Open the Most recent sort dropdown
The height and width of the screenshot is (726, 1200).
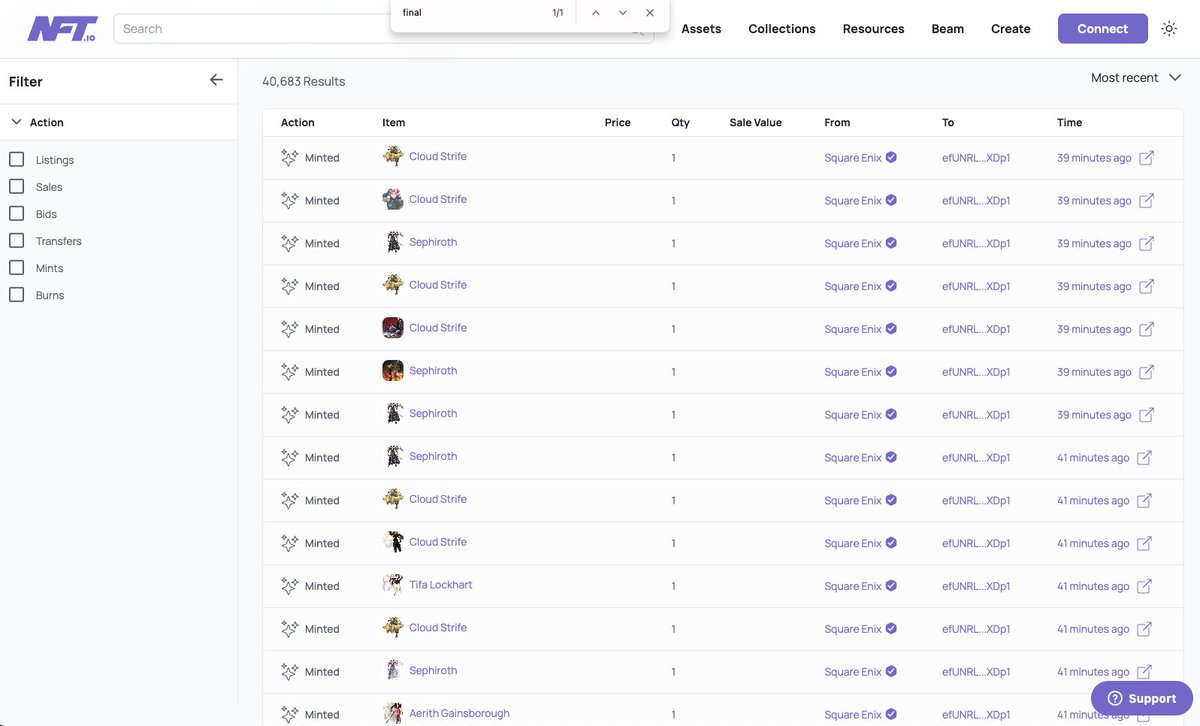coord(1136,78)
